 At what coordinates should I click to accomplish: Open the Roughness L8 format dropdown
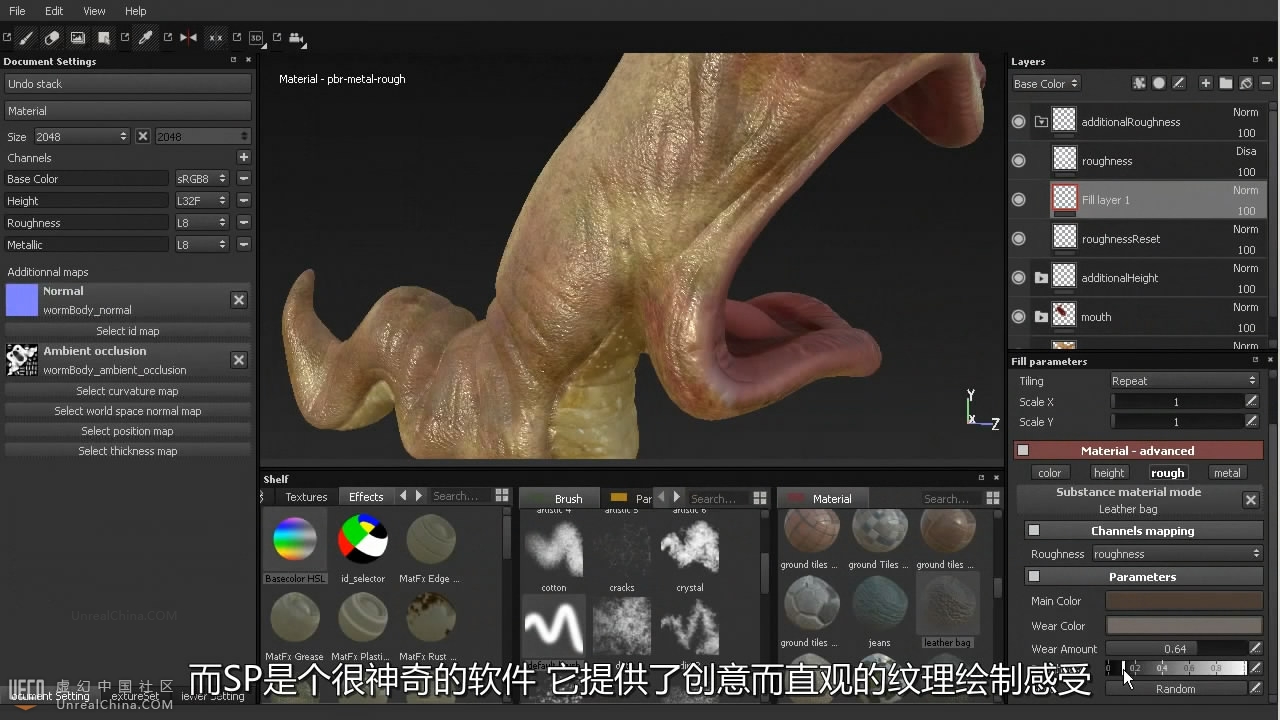point(202,223)
